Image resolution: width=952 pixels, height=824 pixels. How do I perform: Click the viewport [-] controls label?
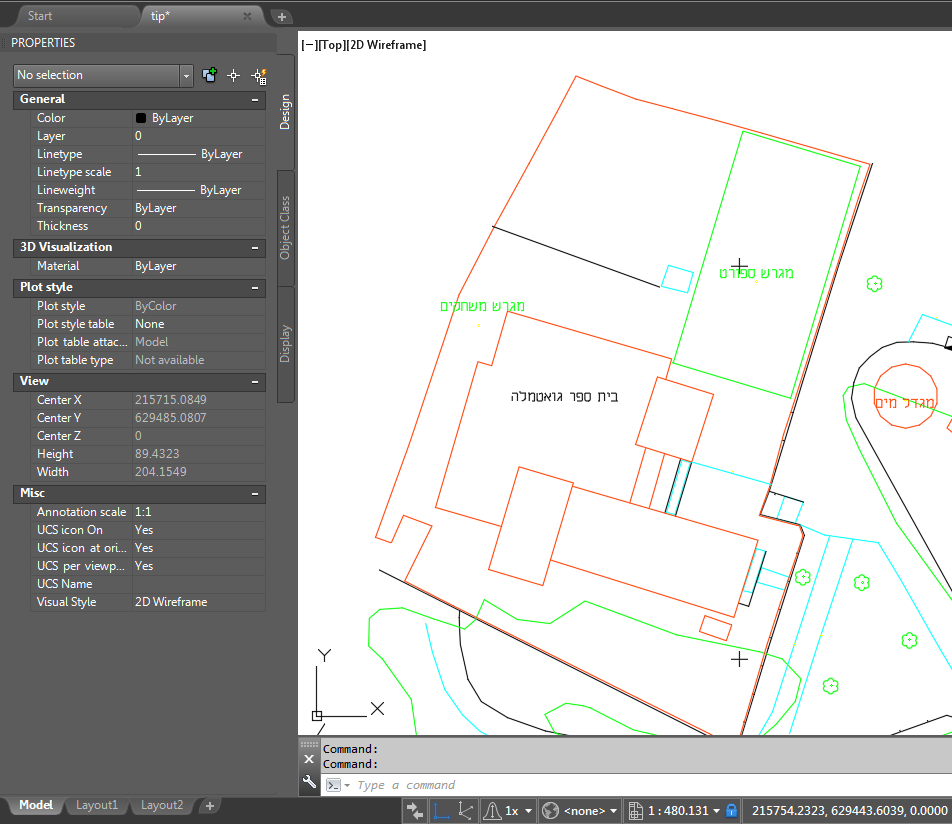click(x=308, y=45)
